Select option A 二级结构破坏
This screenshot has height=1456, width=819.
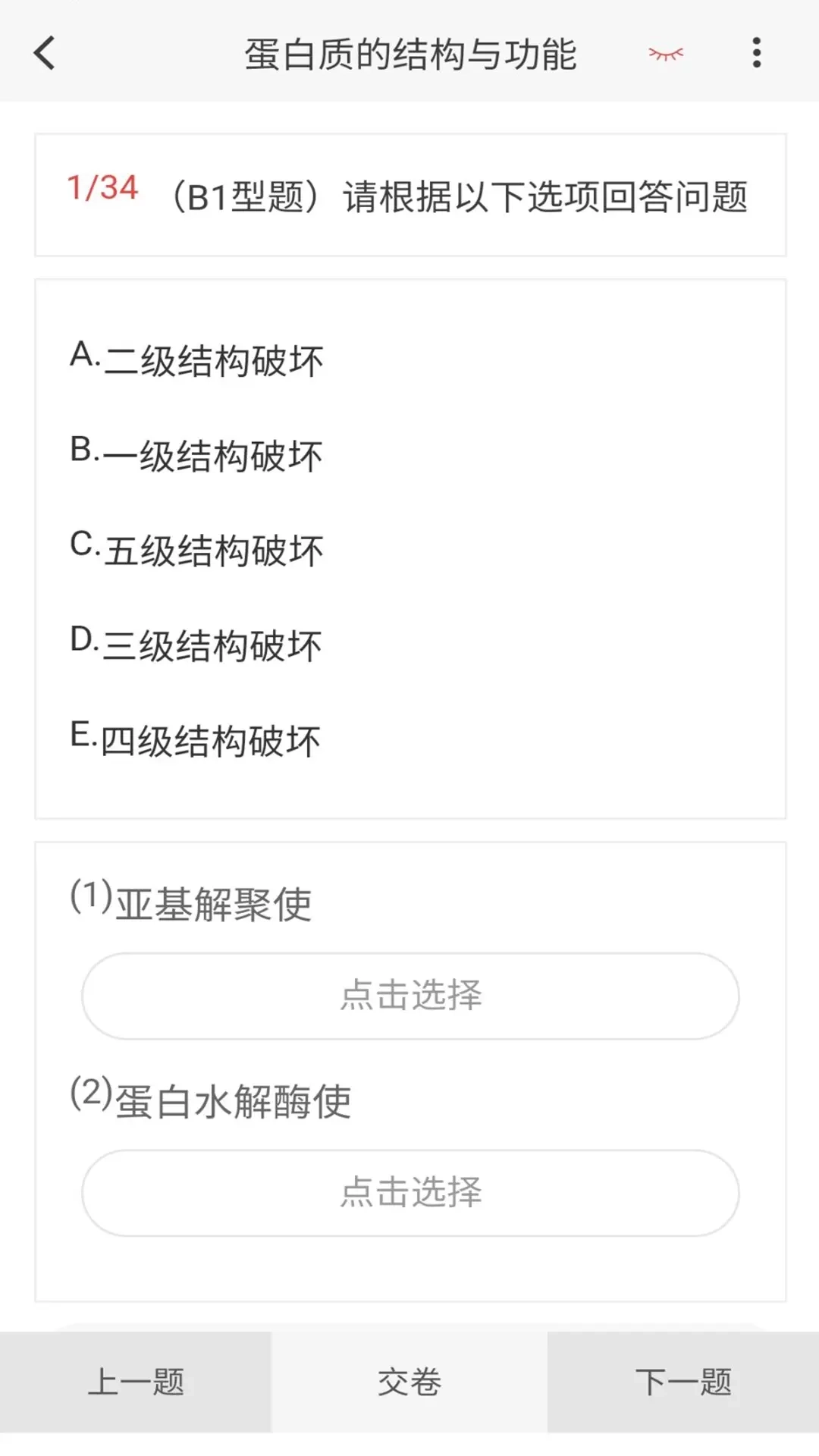196,359
